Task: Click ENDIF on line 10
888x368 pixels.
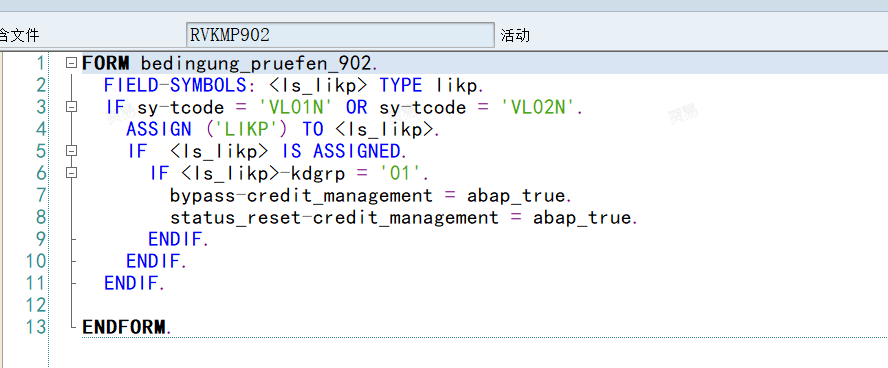Action: coord(154,262)
